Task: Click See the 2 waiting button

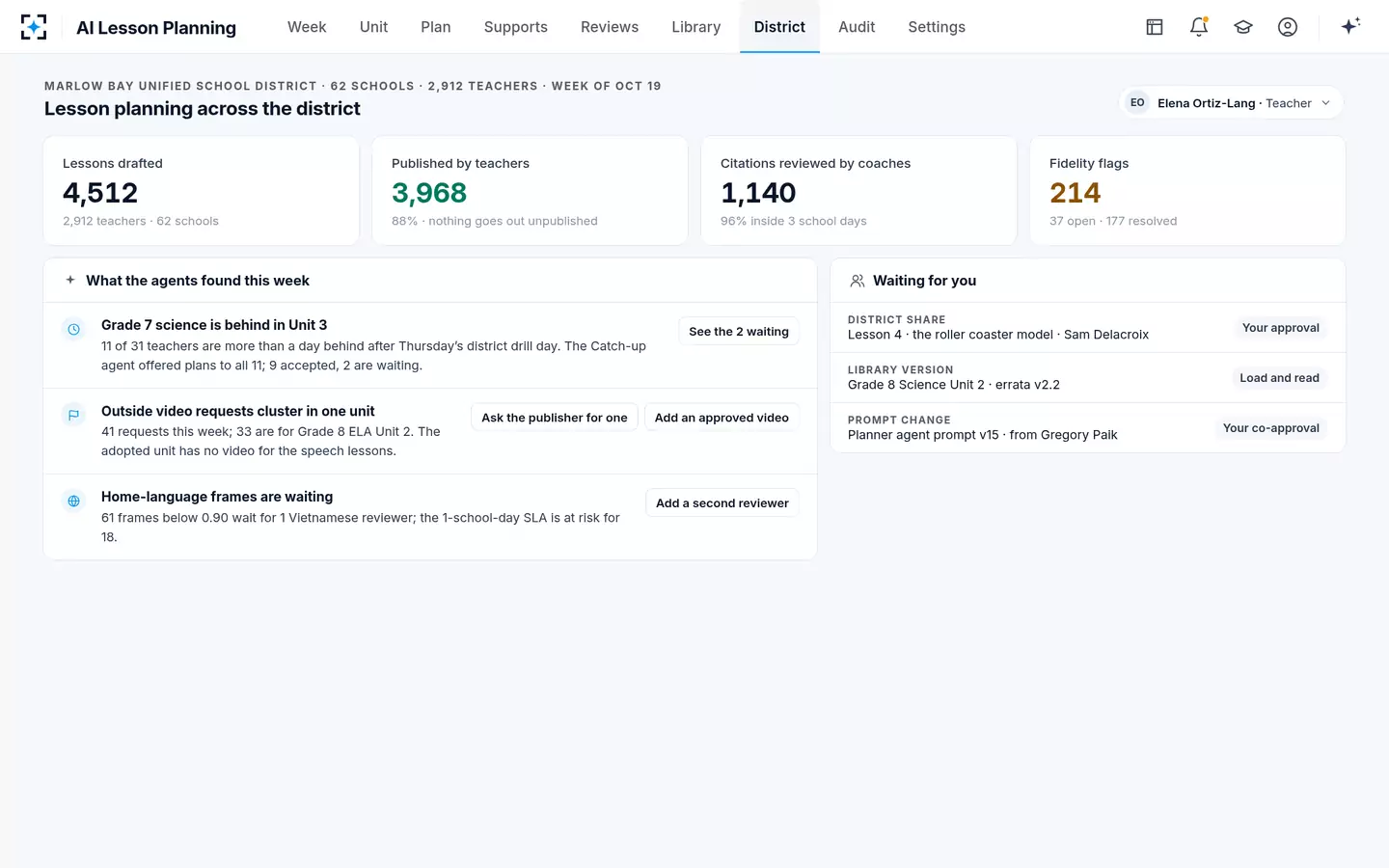Action: (x=739, y=332)
